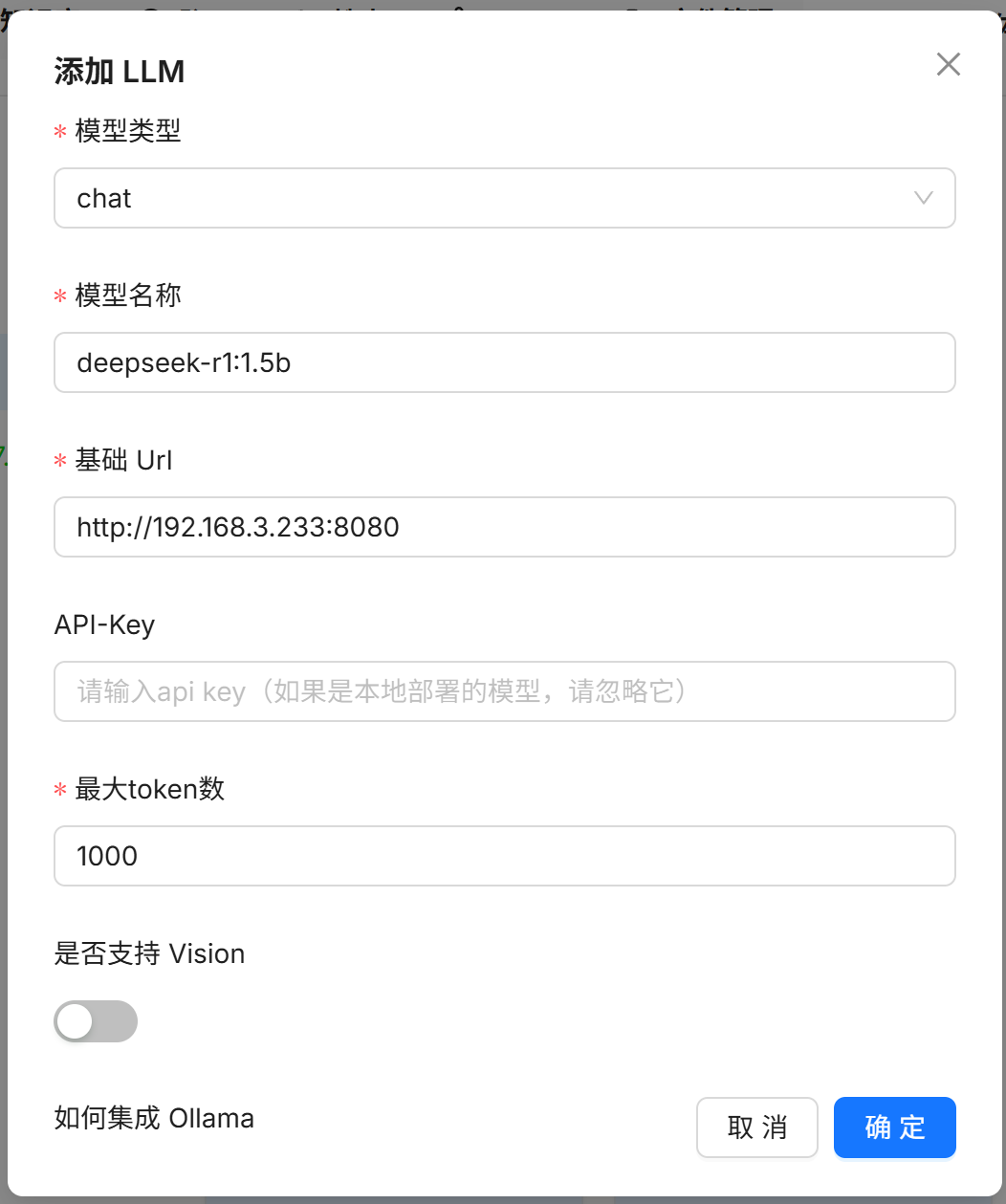Focus the 模型名称 field containing deepseek-r1:1.5b
Viewport: 1006px width, 1204px height.
coord(505,362)
